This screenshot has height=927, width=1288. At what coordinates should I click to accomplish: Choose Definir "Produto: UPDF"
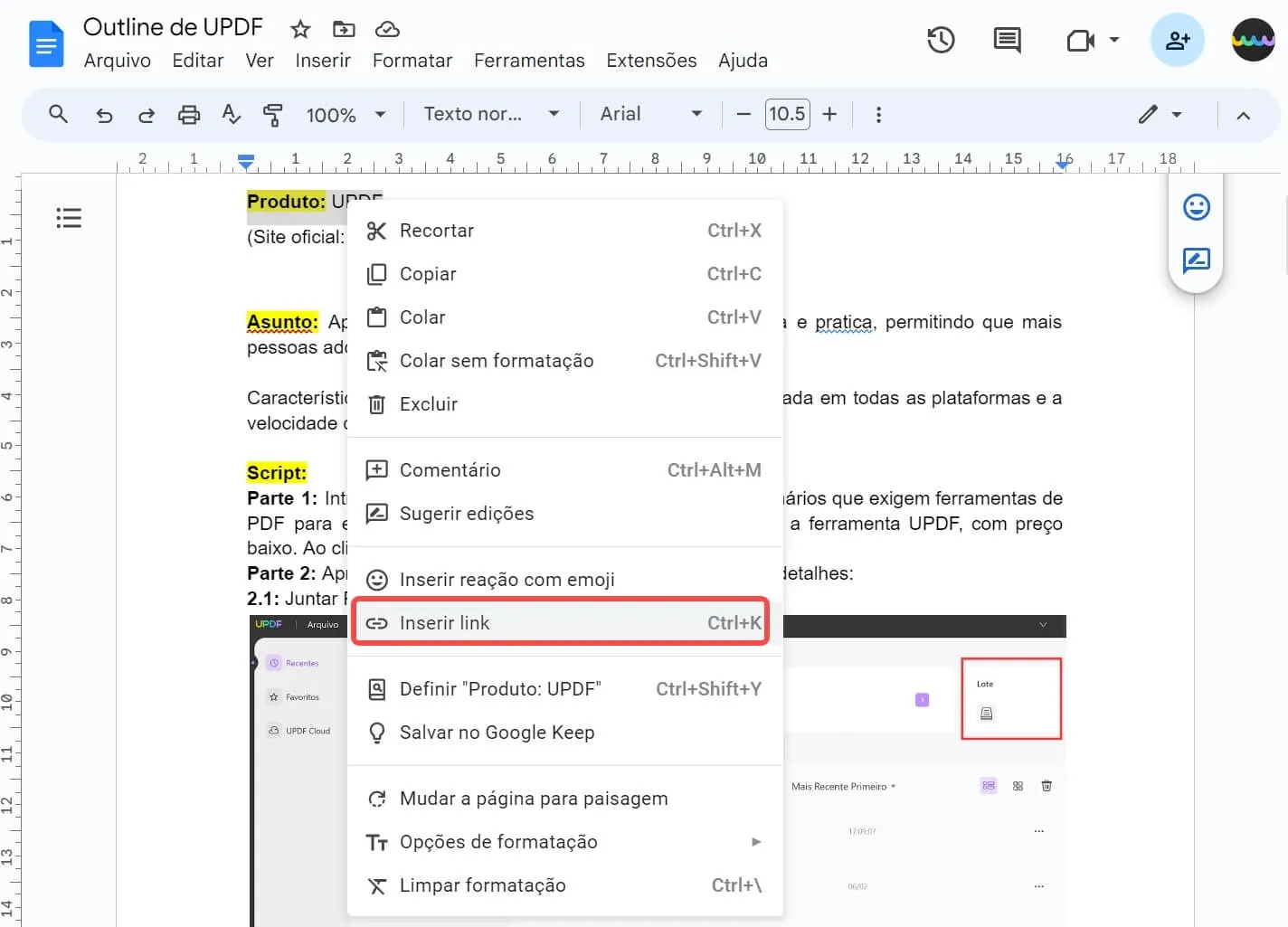(x=565, y=689)
